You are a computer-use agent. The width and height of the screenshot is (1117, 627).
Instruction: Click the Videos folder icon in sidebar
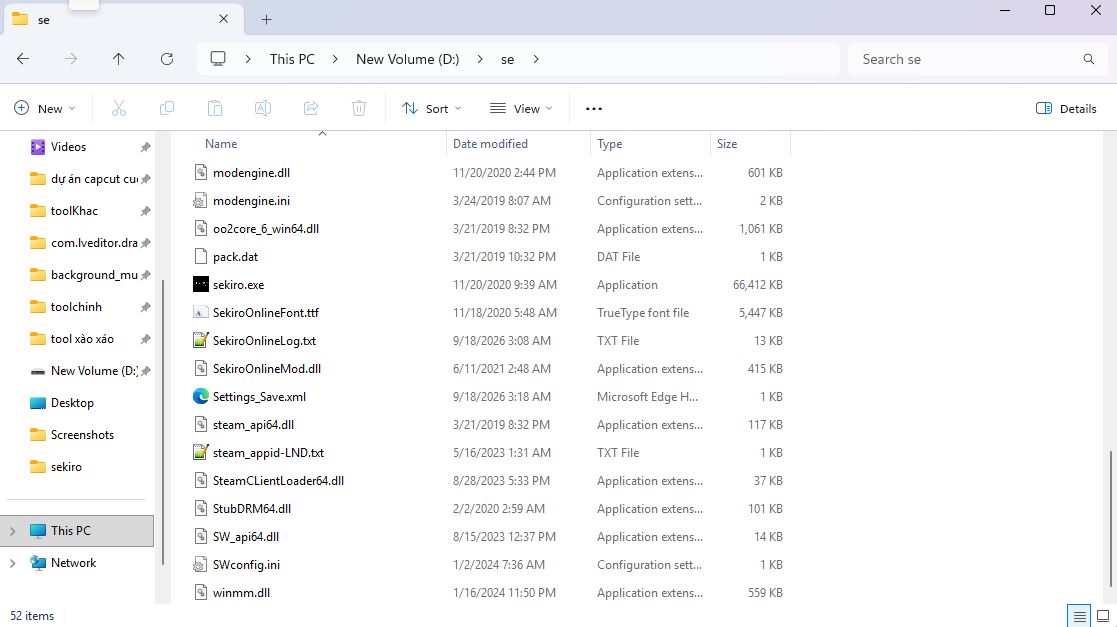[38, 147]
